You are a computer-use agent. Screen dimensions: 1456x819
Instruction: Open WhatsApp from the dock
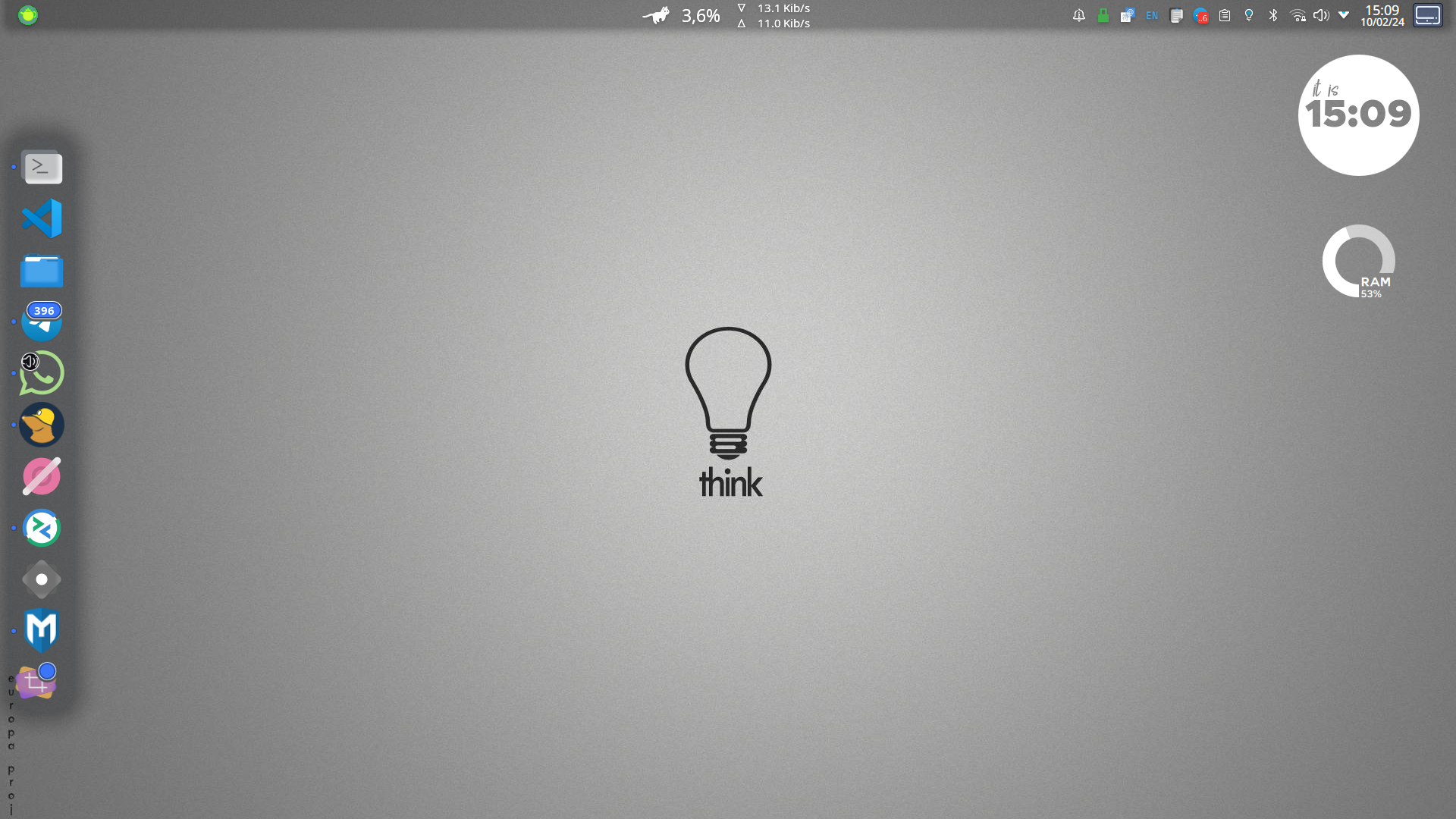[x=42, y=373]
